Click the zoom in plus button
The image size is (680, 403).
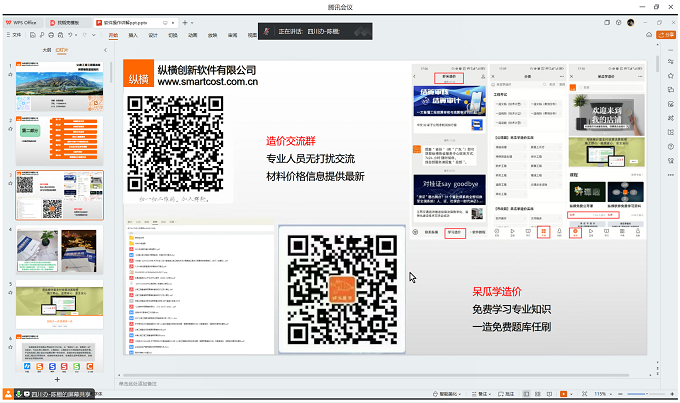(x=672, y=394)
